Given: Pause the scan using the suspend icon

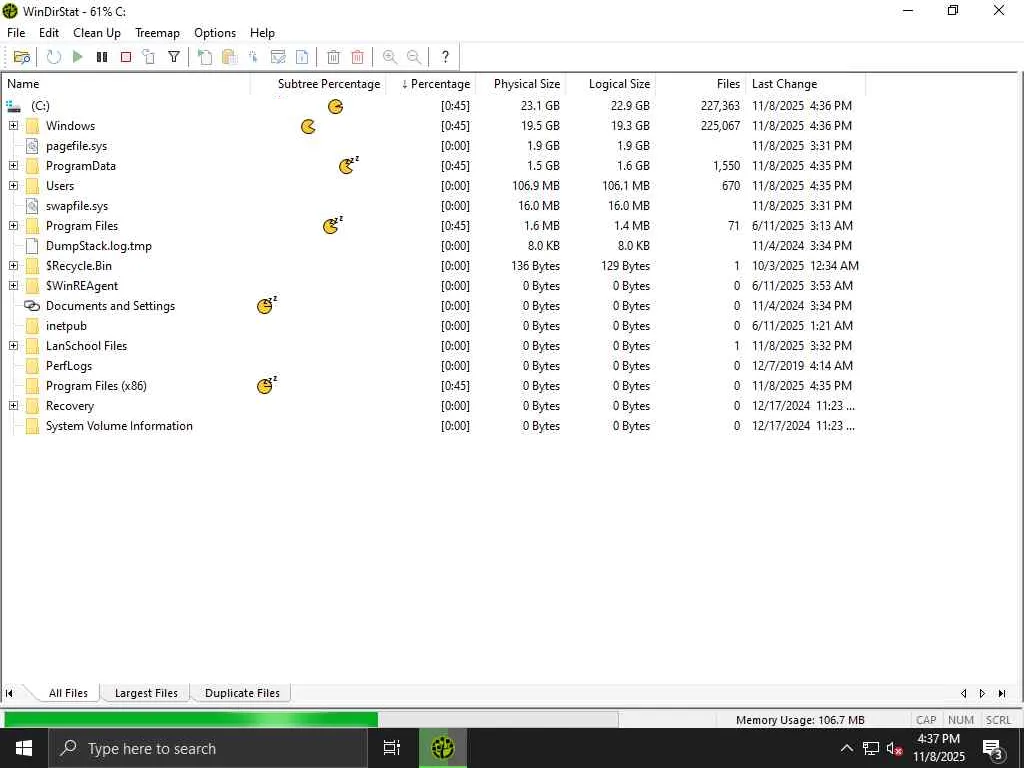Looking at the screenshot, I should 102,57.
